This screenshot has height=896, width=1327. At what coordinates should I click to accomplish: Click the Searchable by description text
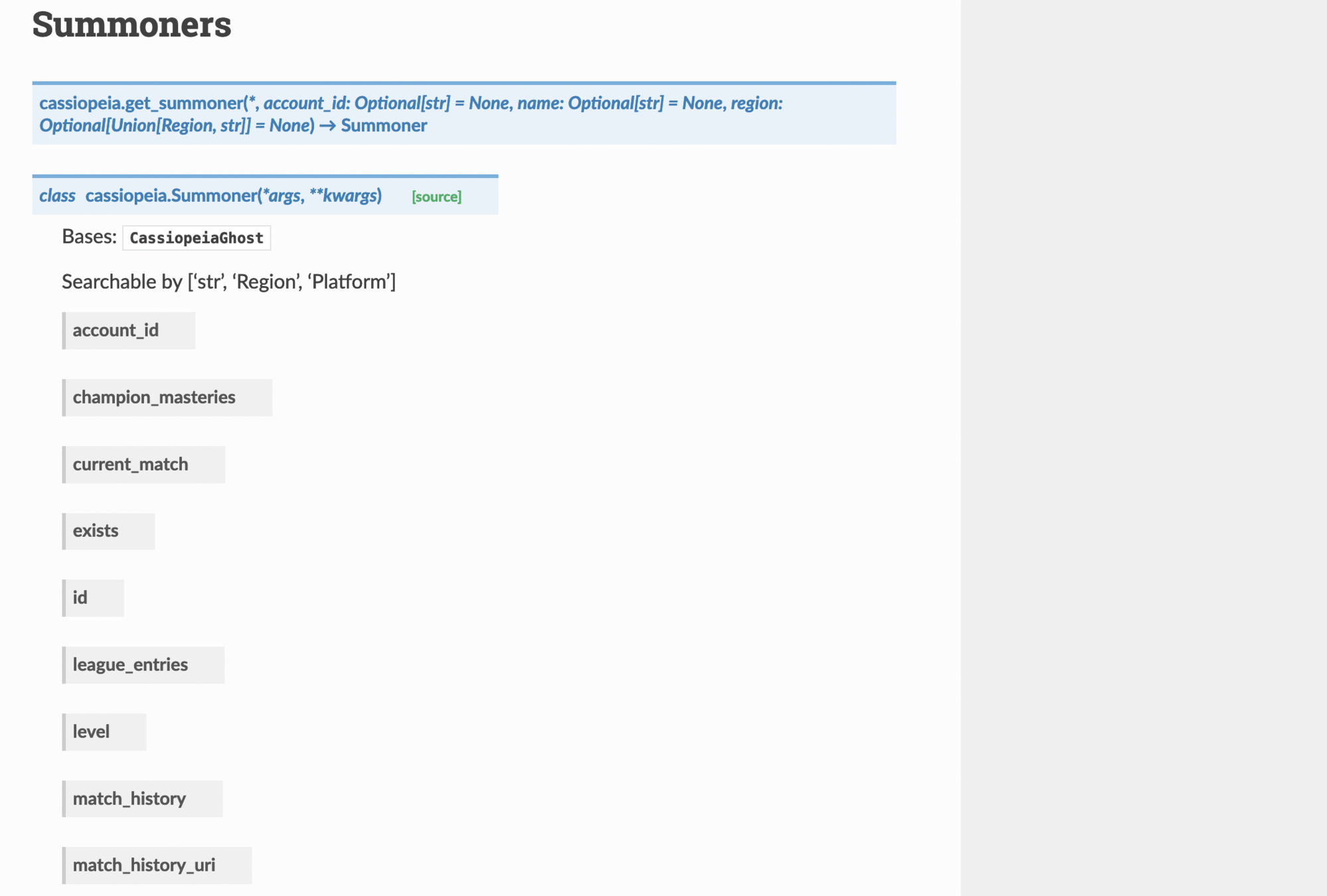click(228, 281)
